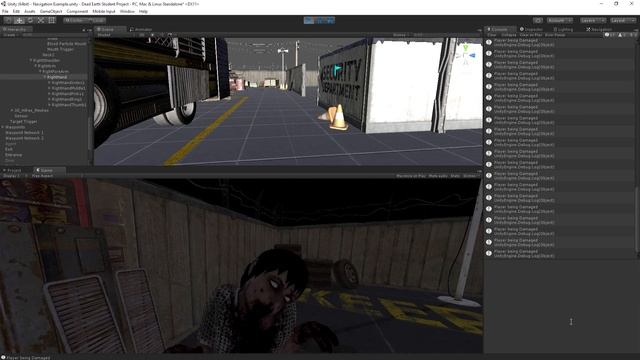The width and height of the screenshot is (640, 360).
Task: Collapse the RightHand tree item
Action: point(45,77)
